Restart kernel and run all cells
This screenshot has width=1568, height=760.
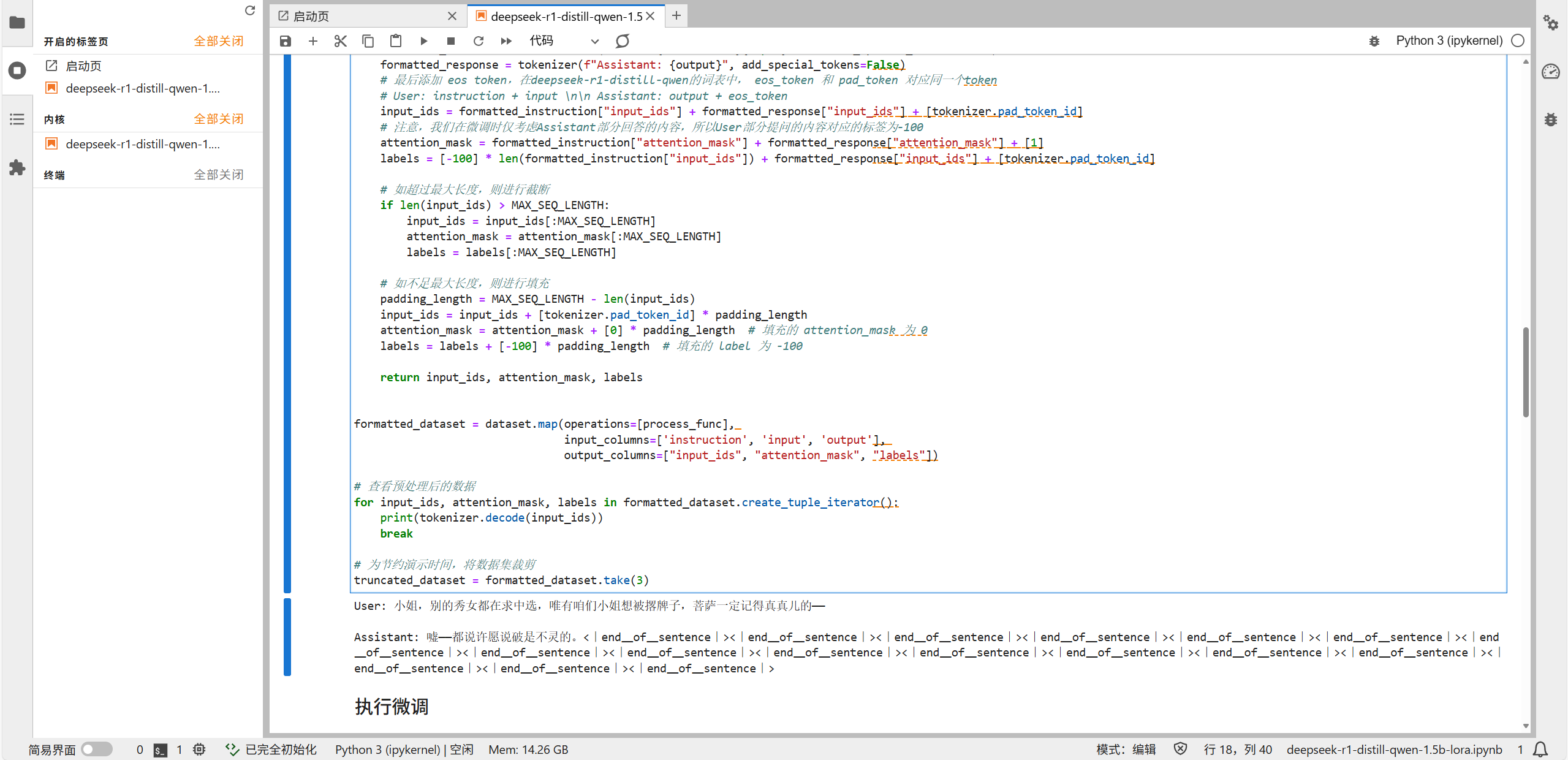506,41
